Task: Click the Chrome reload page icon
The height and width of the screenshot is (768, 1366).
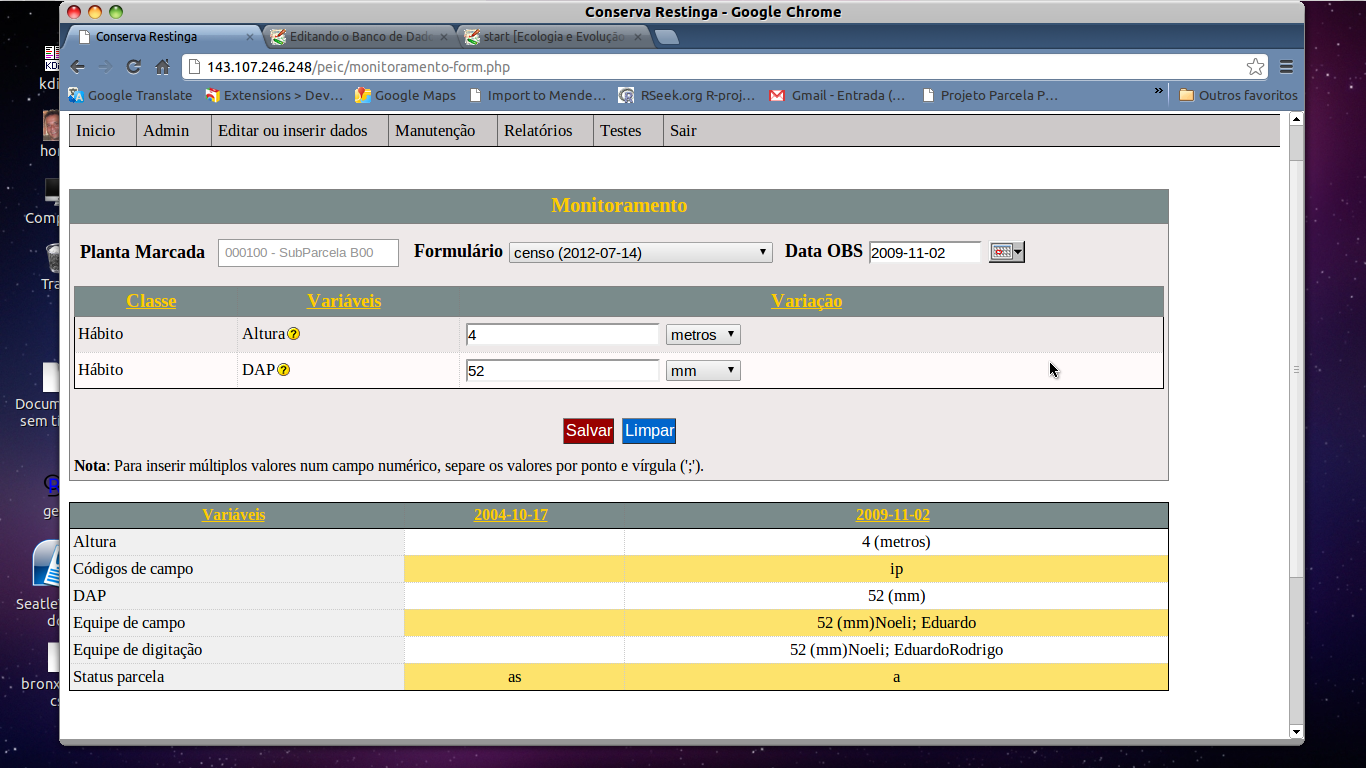Action: point(133,67)
